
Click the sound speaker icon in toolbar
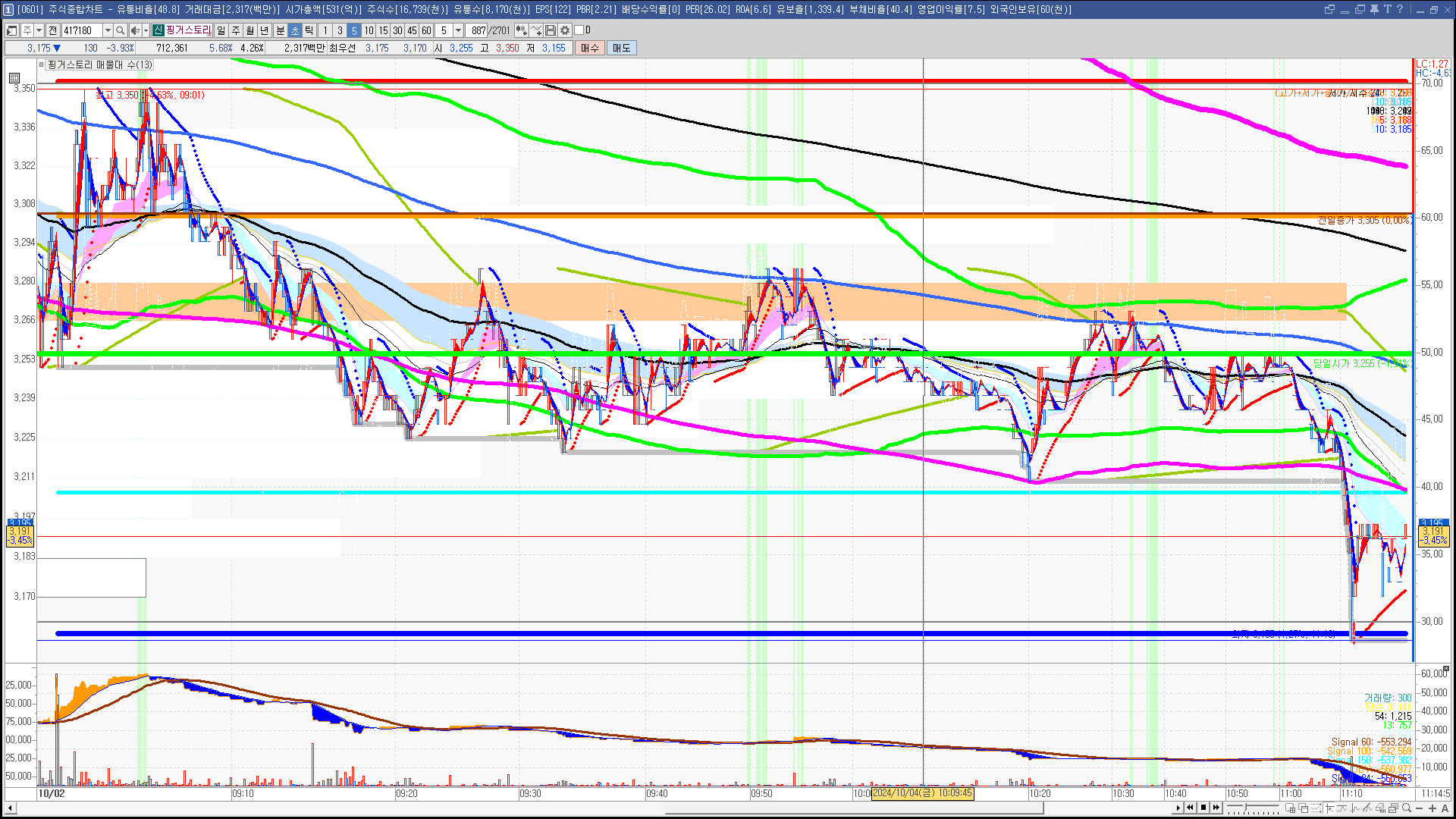tap(134, 30)
